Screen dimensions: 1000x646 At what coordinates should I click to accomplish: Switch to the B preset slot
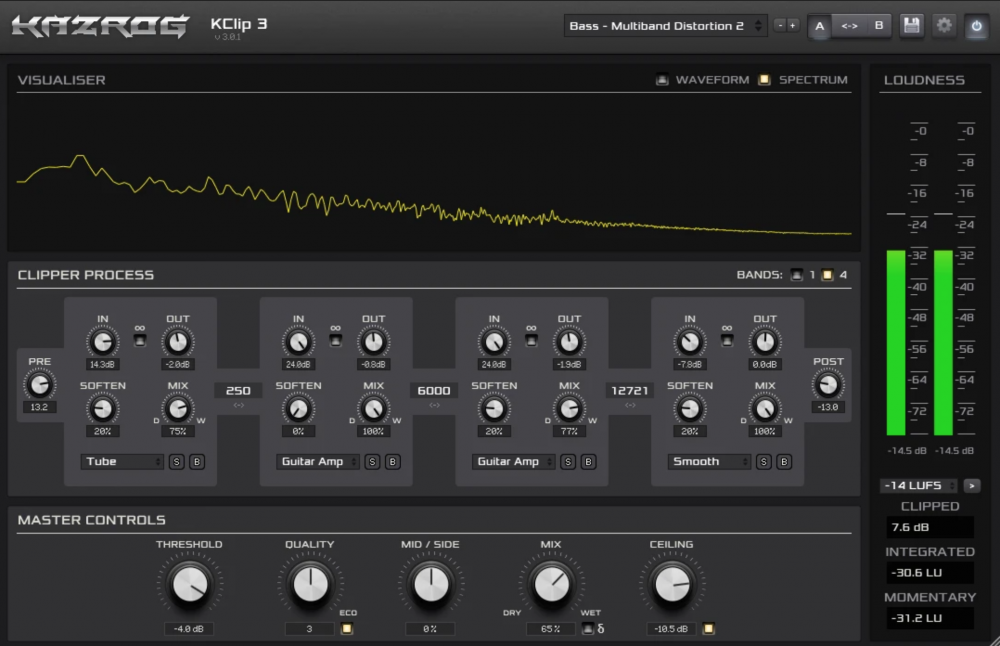[x=879, y=26]
